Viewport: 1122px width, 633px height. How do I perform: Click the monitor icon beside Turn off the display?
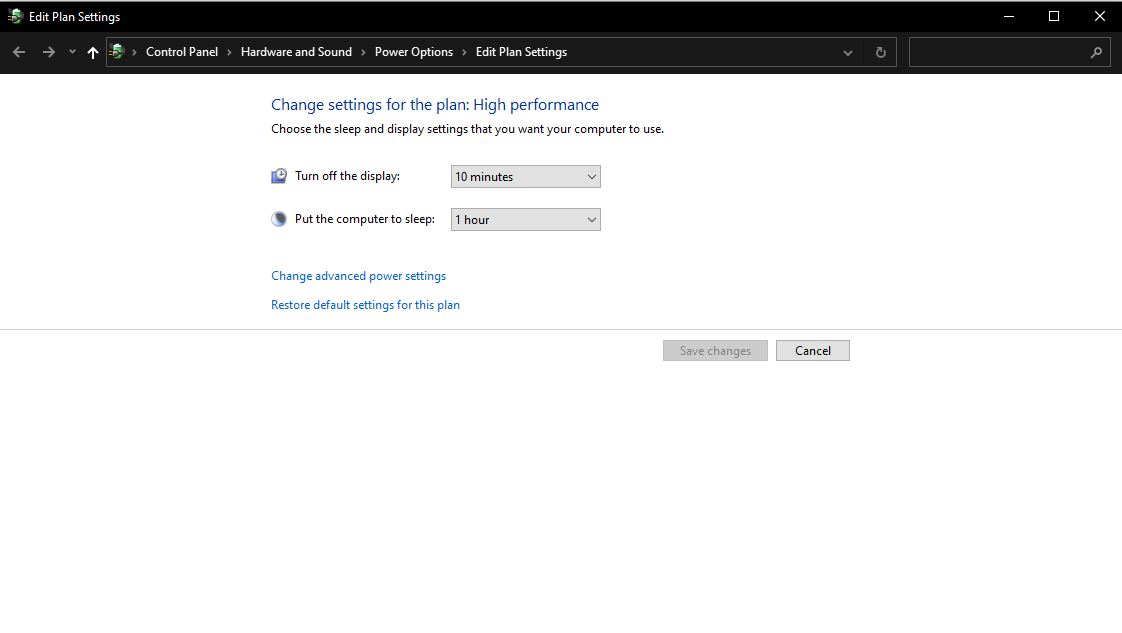(279, 176)
